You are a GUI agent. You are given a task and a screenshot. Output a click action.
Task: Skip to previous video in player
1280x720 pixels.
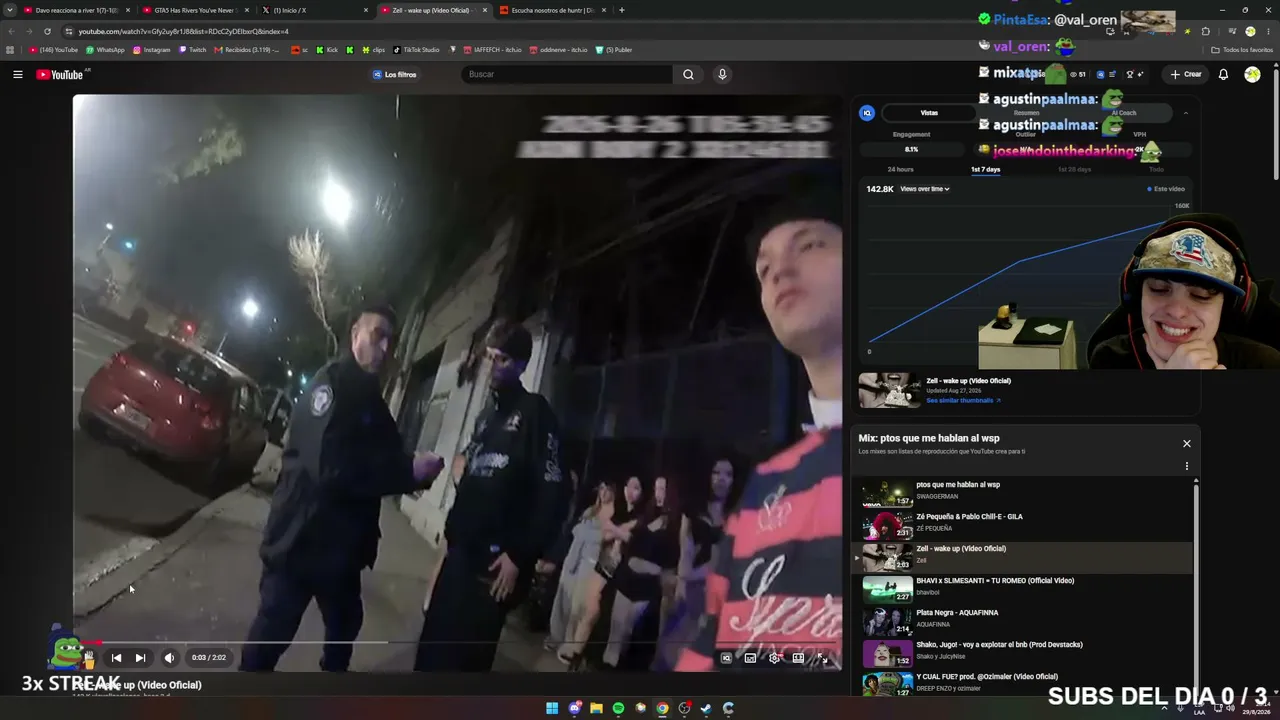[x=116, y=657]
